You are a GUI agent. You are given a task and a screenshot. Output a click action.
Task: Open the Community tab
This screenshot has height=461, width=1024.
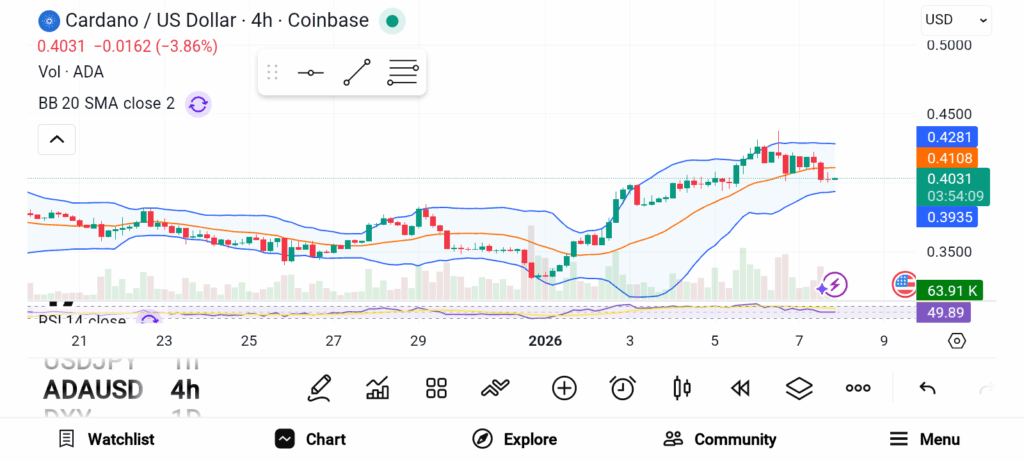point(720,439)
